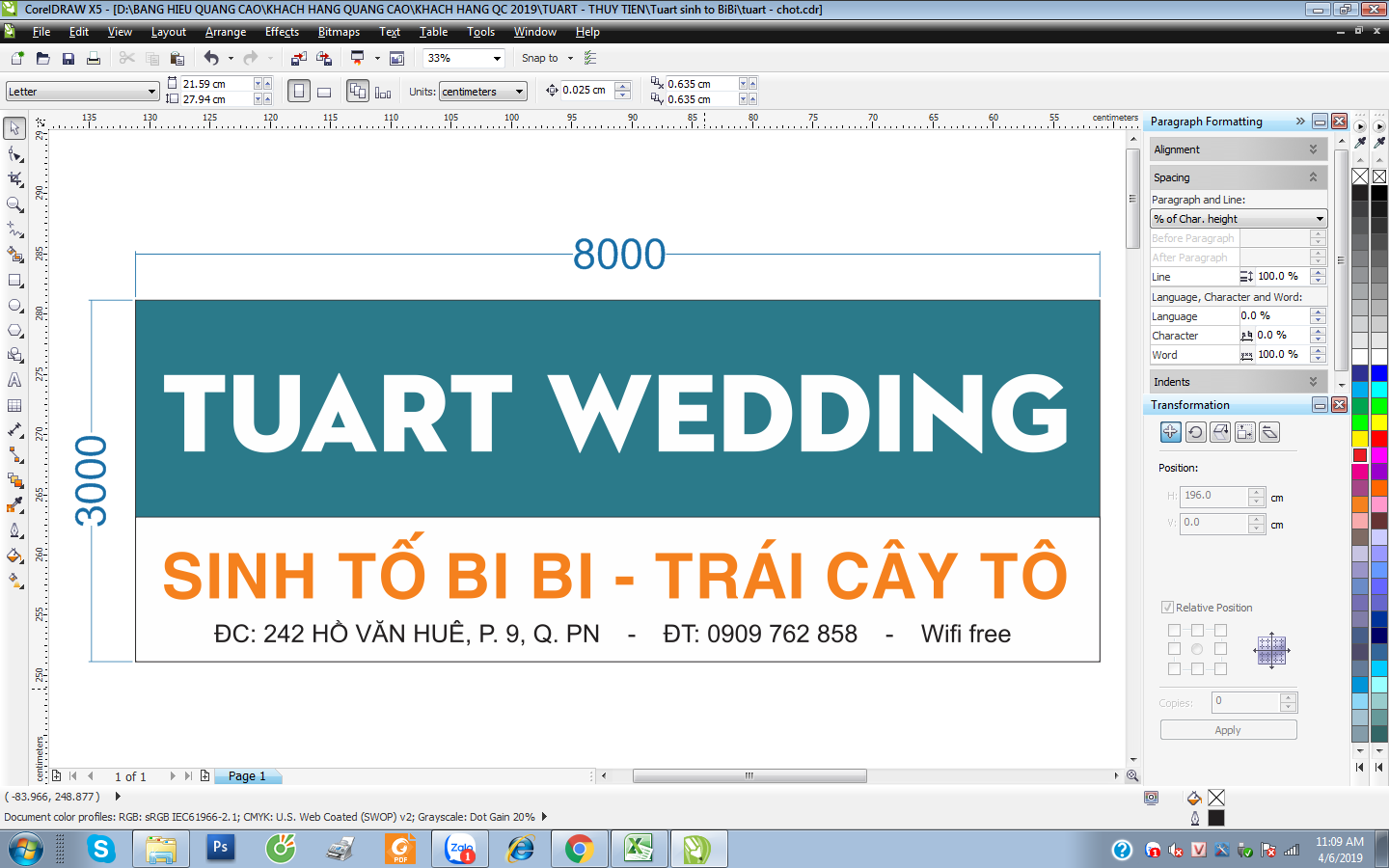The width and height of the screenshot is (1389, 868).
Task: Toggle the Relative Position checkbox
Action: pos(1167,608)
